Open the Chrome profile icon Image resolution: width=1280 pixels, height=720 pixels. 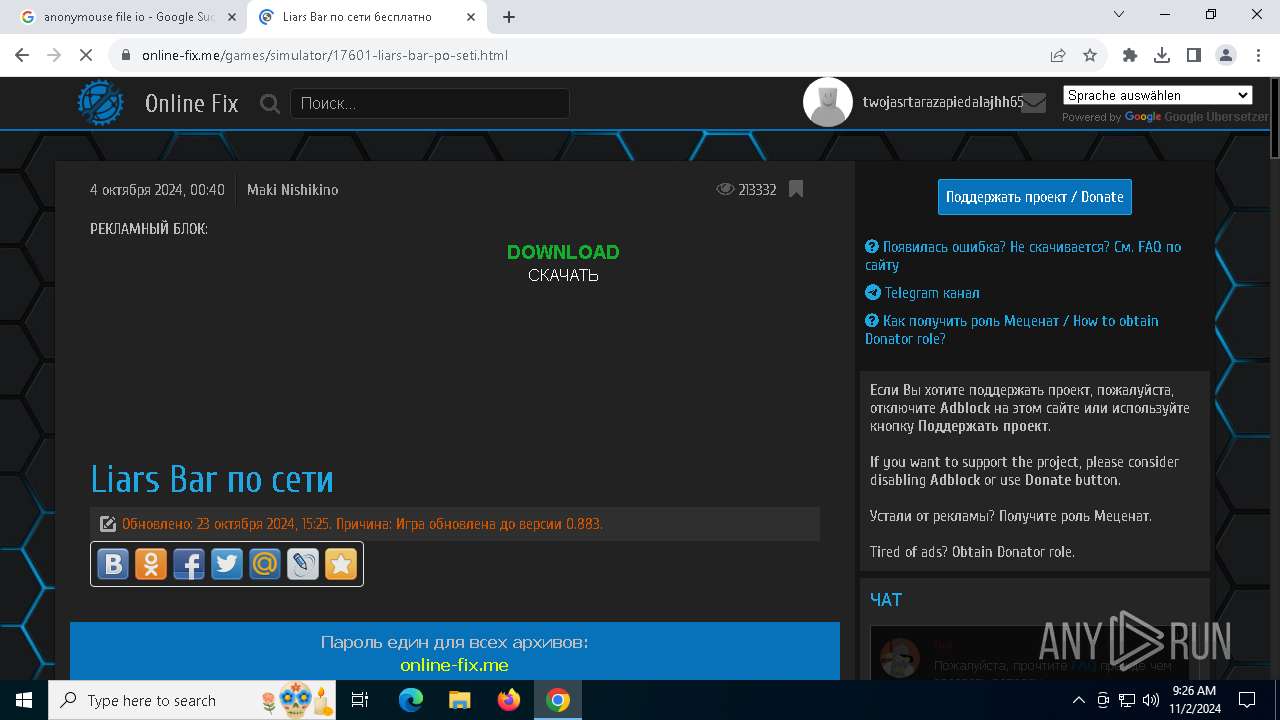pos(1226,55)
